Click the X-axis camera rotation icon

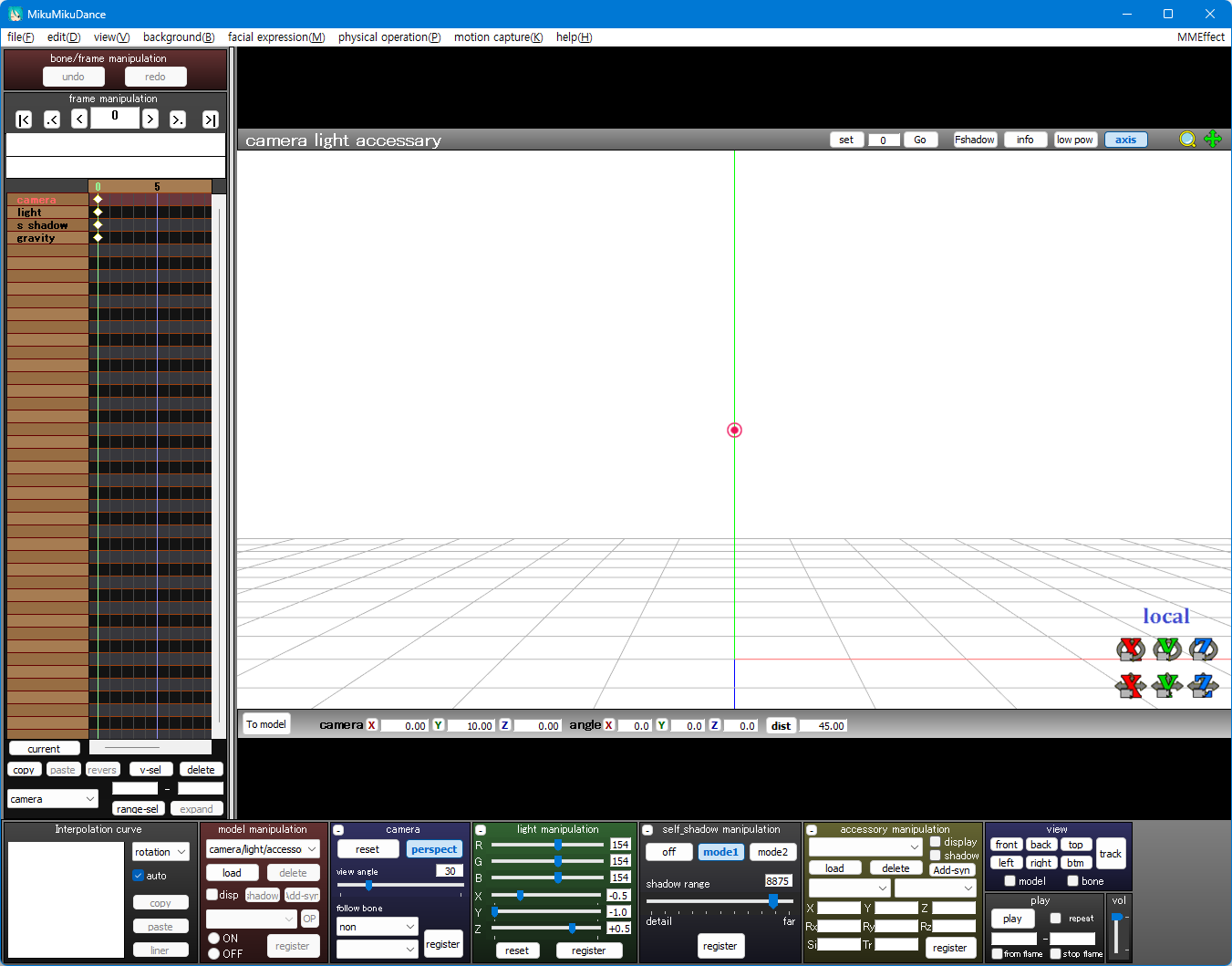(1131, 649)
